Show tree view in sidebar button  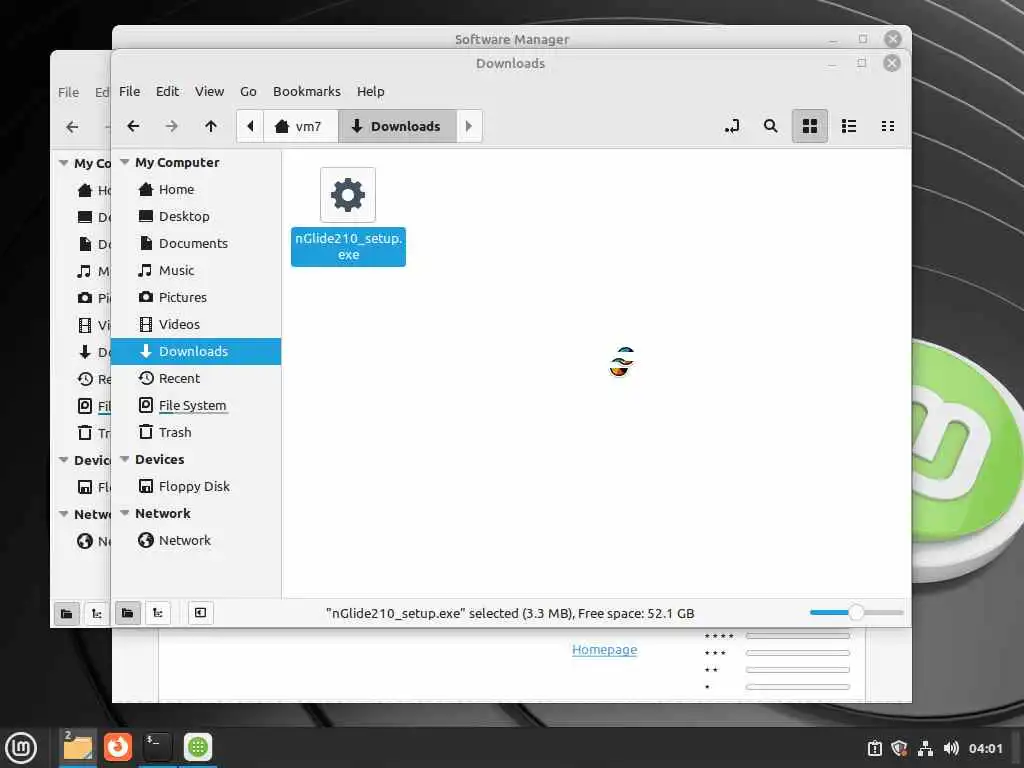pyautogui.click(x=157, y=613)
